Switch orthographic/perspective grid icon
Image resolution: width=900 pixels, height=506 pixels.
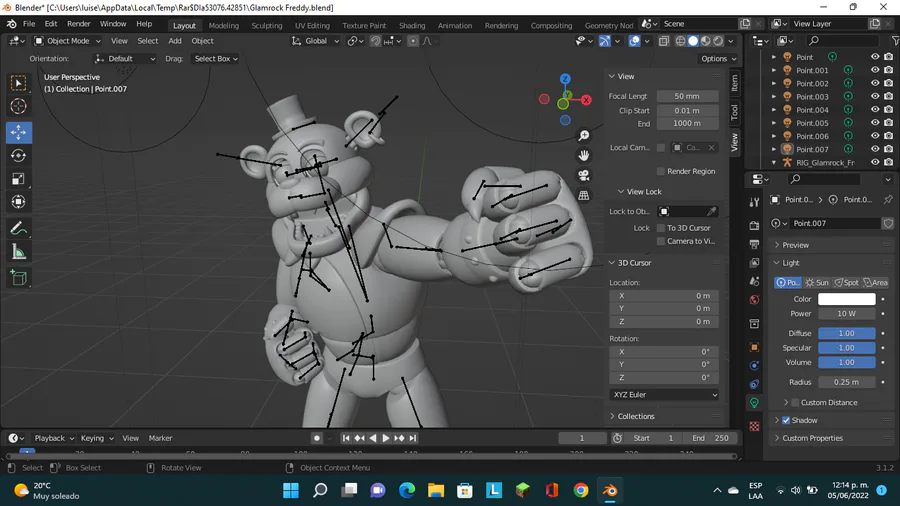point(584,195)
